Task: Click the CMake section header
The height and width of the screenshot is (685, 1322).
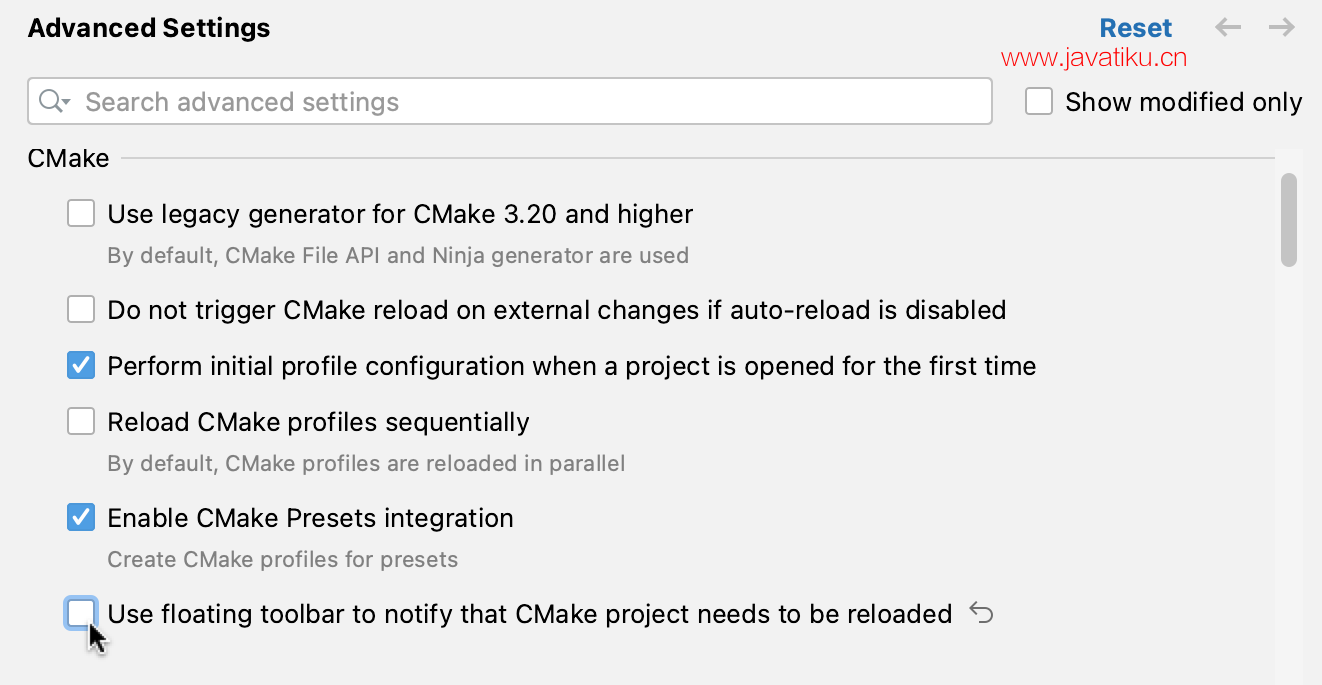Action: [x=69, y=158]
